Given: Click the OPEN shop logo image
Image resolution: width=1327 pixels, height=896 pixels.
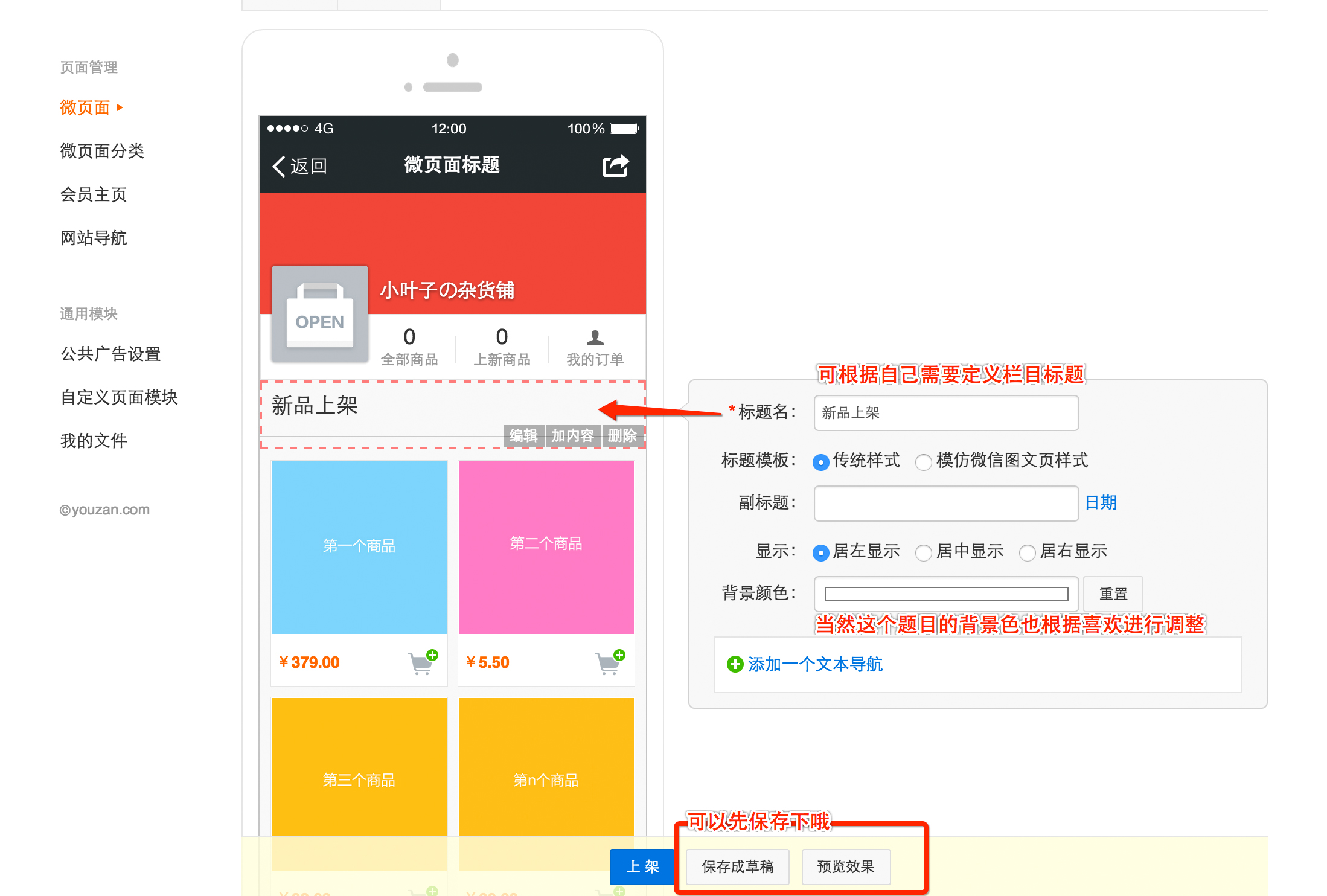Looking at the screenshot, I should click(320, 314).
